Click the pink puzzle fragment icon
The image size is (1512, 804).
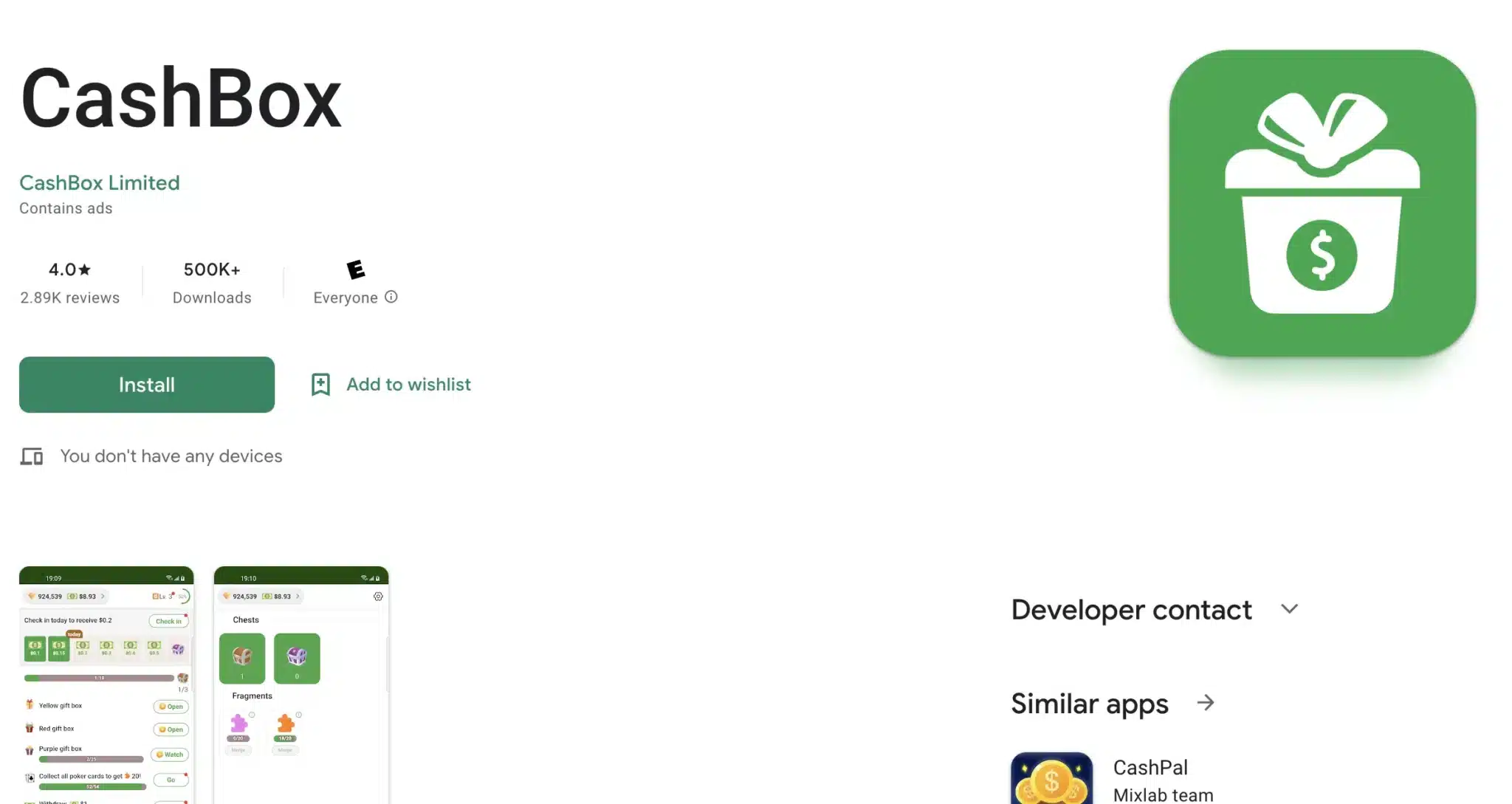pos(238,723)
